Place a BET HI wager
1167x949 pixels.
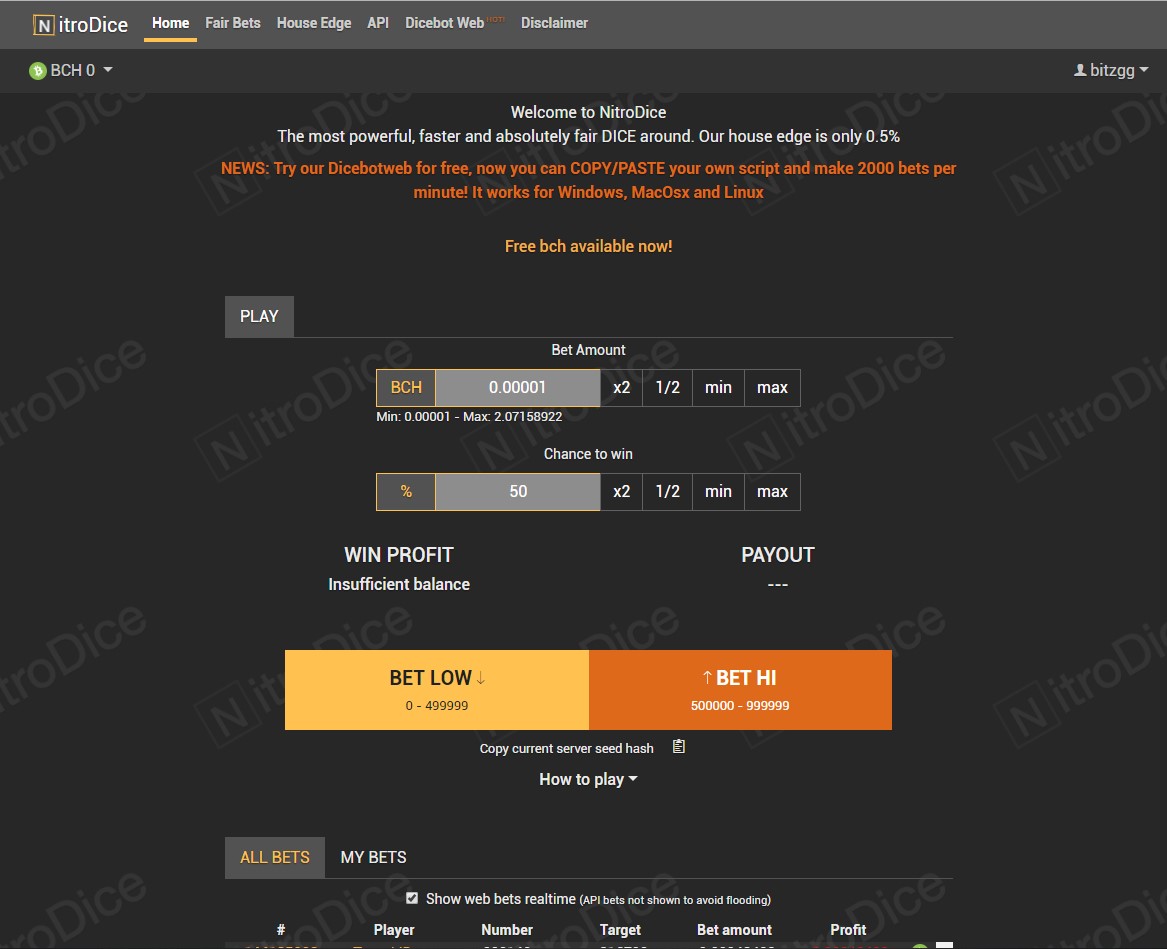coord(741,690)
